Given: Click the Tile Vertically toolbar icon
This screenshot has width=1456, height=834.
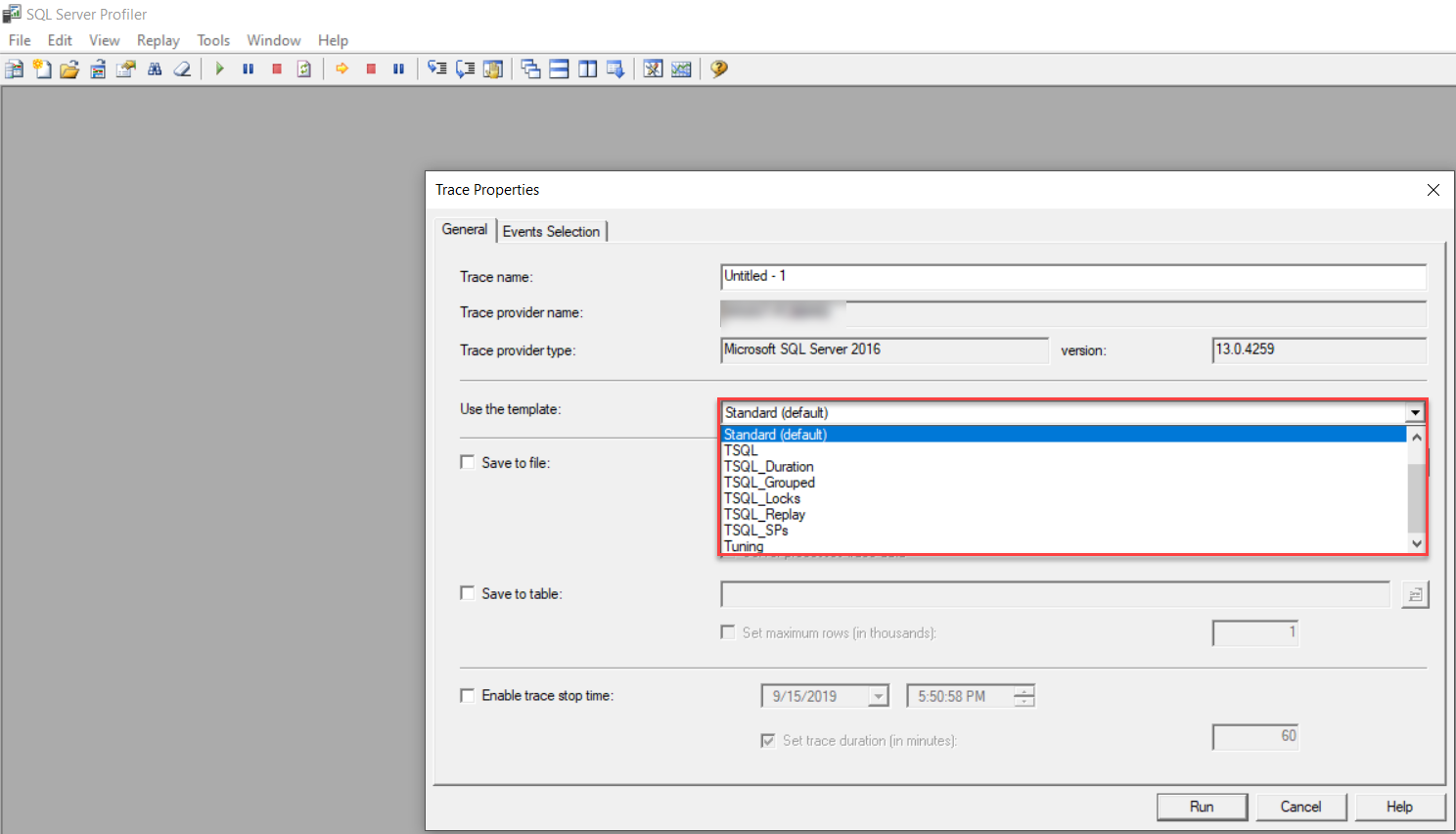Looking at the screenshot, I should (x=587, y=69).
